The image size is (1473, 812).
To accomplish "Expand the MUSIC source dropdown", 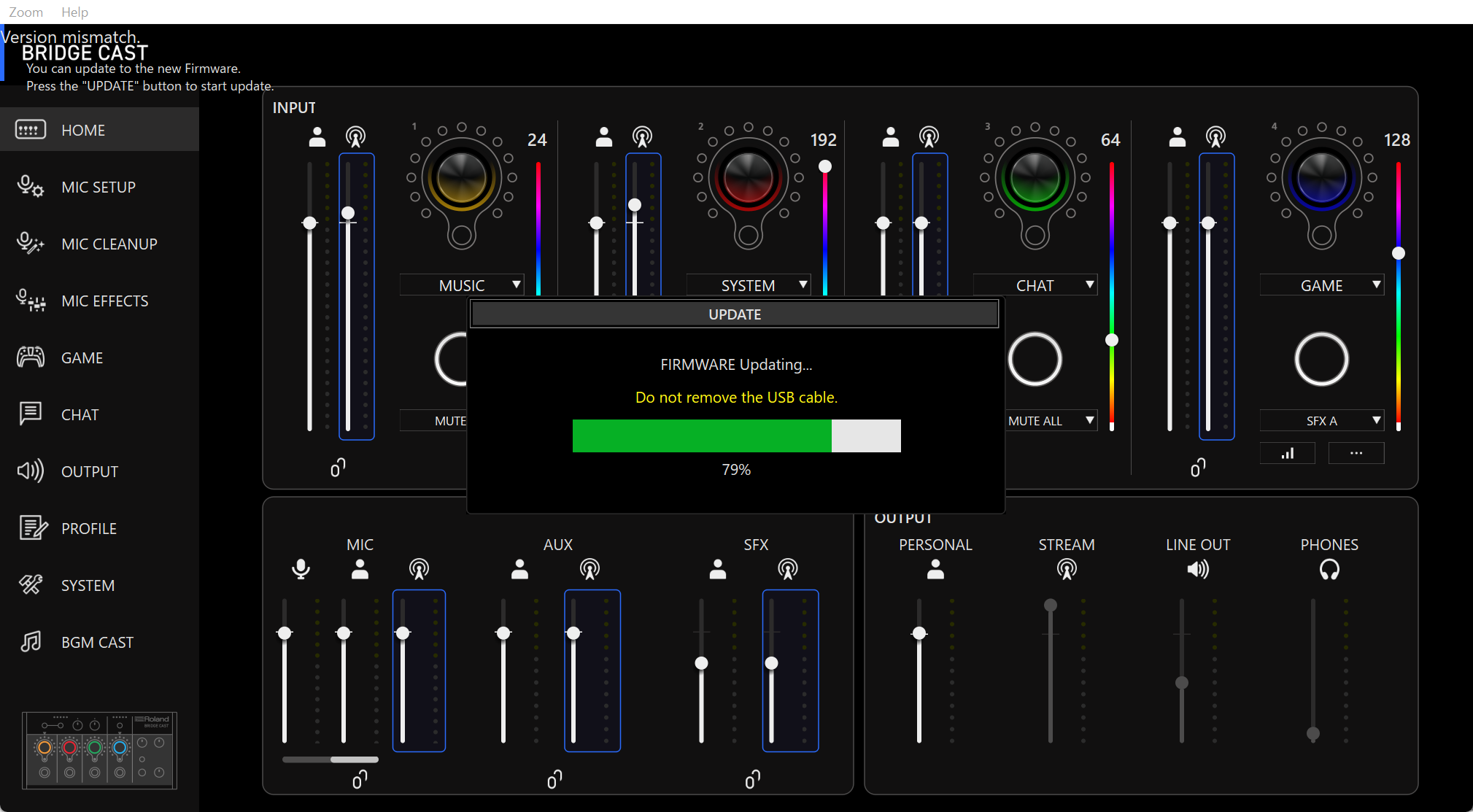I will [462, 285].
